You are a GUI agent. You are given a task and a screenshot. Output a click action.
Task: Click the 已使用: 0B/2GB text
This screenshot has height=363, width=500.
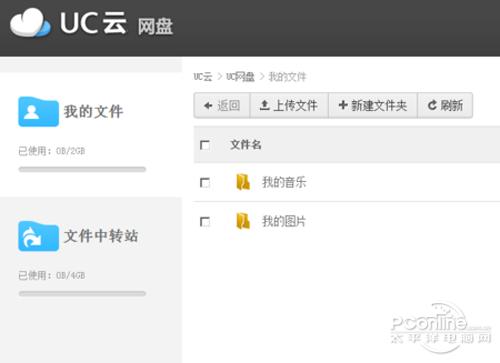[x=52, y=151]
